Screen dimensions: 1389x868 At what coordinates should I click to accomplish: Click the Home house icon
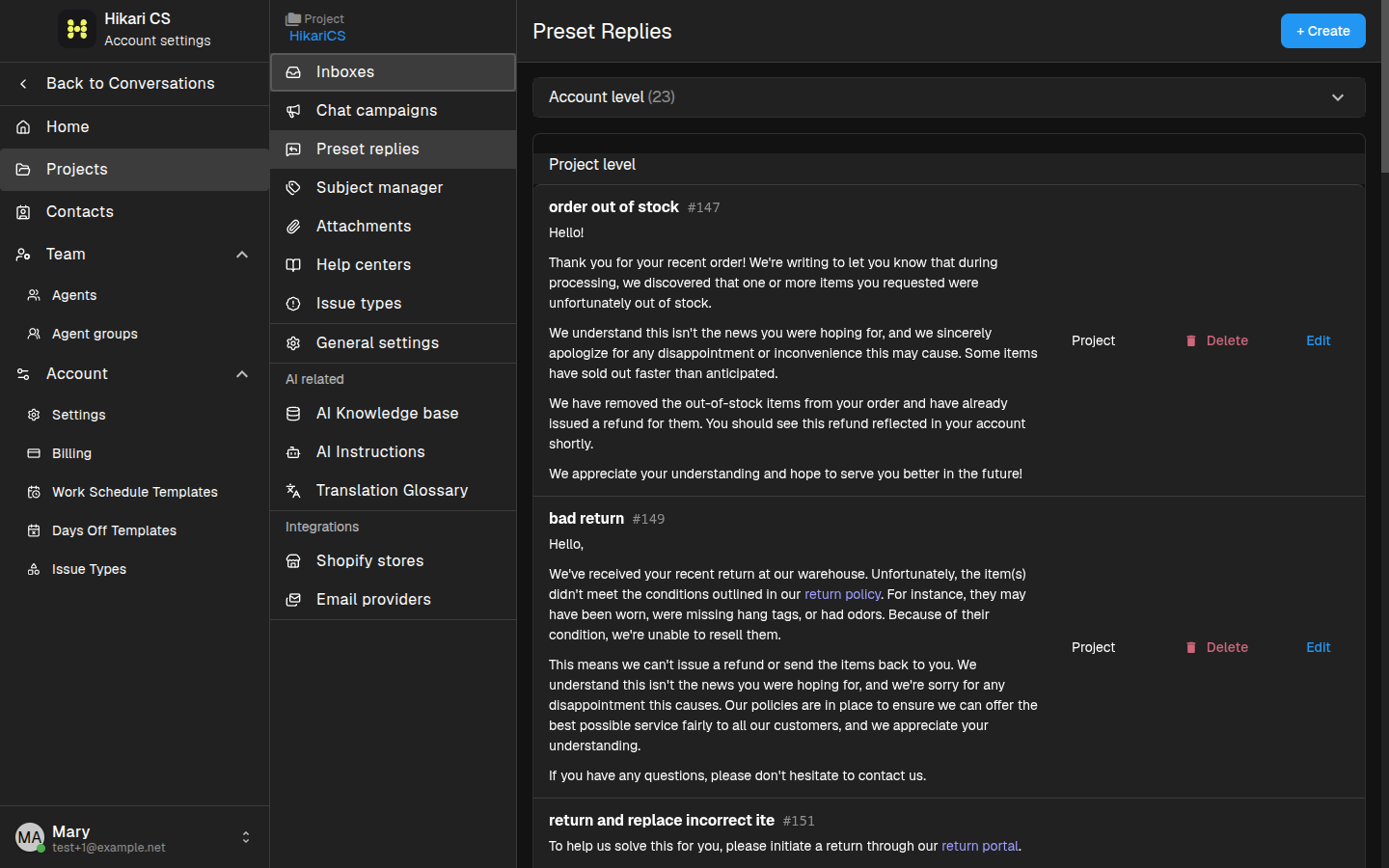[x=23, y=127]
